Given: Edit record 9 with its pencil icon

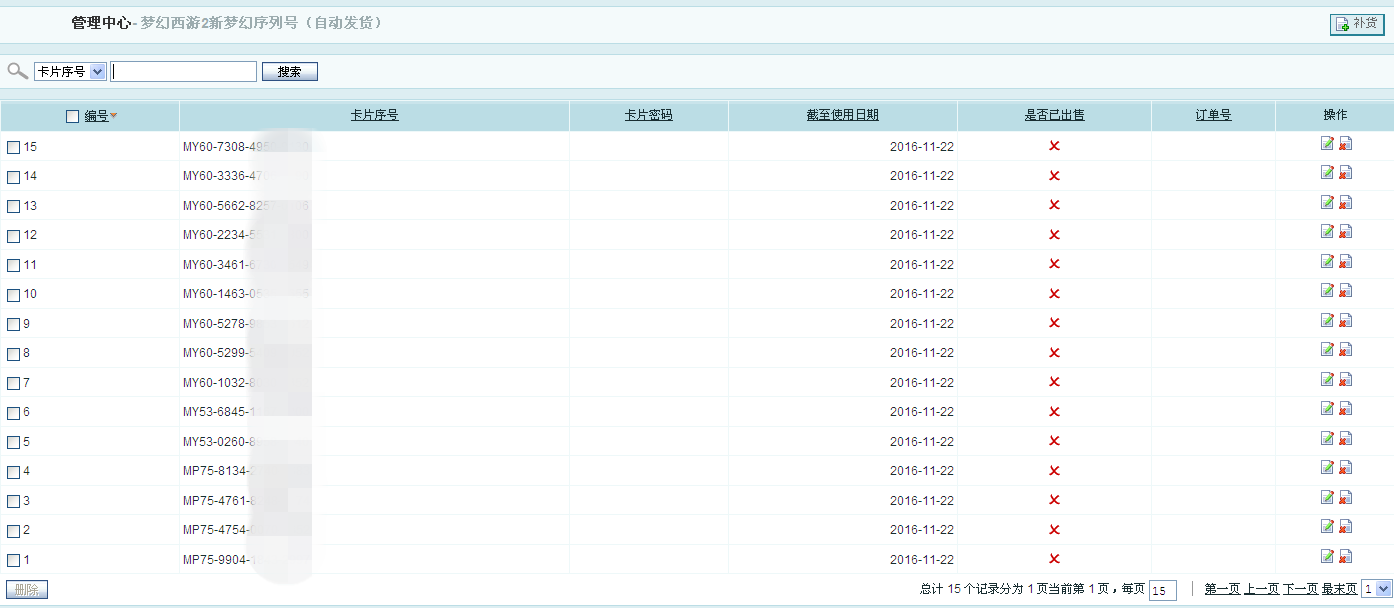Looking at the screenshot, I should pyautogui.click(x=1327, y=321).
